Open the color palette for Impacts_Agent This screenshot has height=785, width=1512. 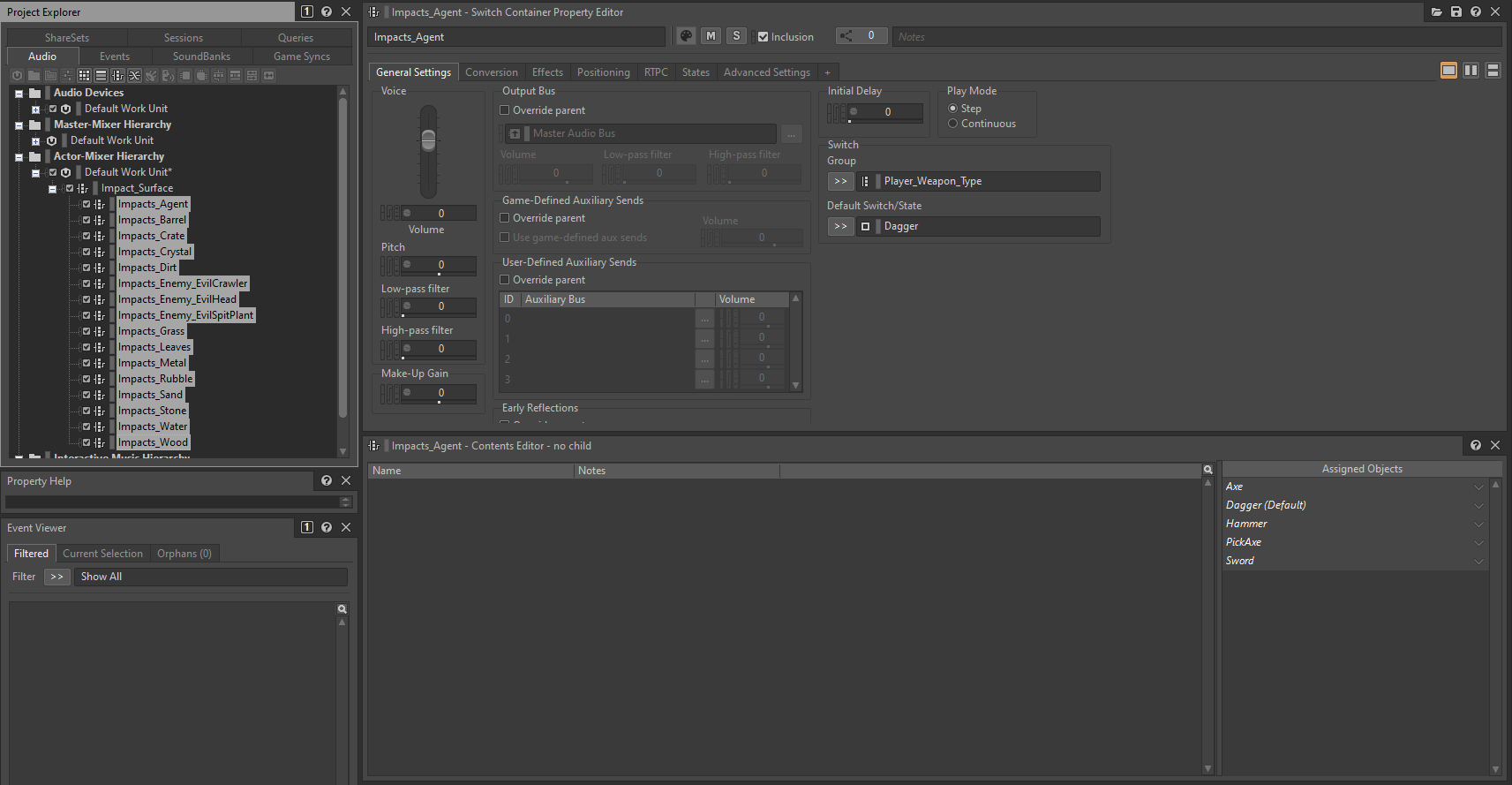click(x=686, y=36)
